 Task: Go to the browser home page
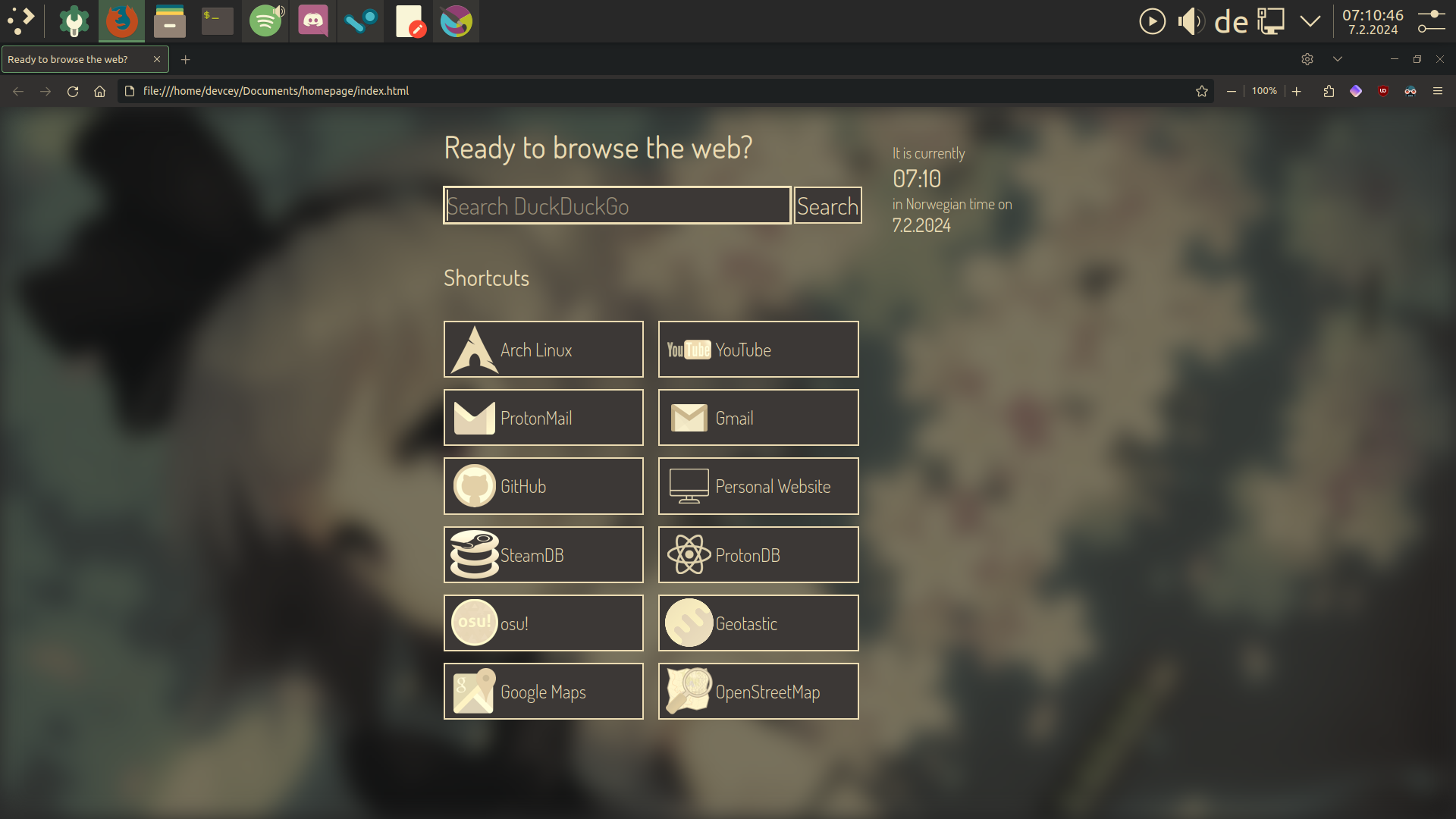click(x=99, y=91)
